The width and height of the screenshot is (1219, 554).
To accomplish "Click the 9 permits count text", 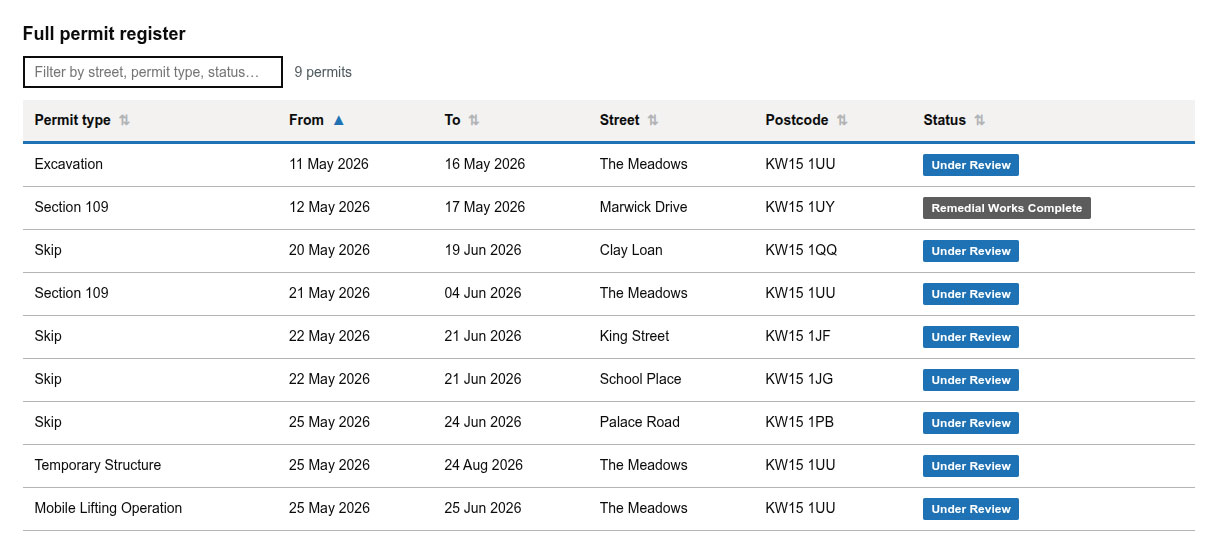I will (x=323, y=72).
